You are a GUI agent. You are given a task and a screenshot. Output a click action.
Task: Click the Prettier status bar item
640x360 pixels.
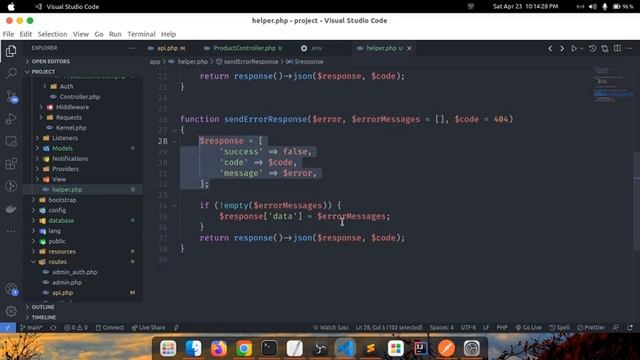point(591,327)
